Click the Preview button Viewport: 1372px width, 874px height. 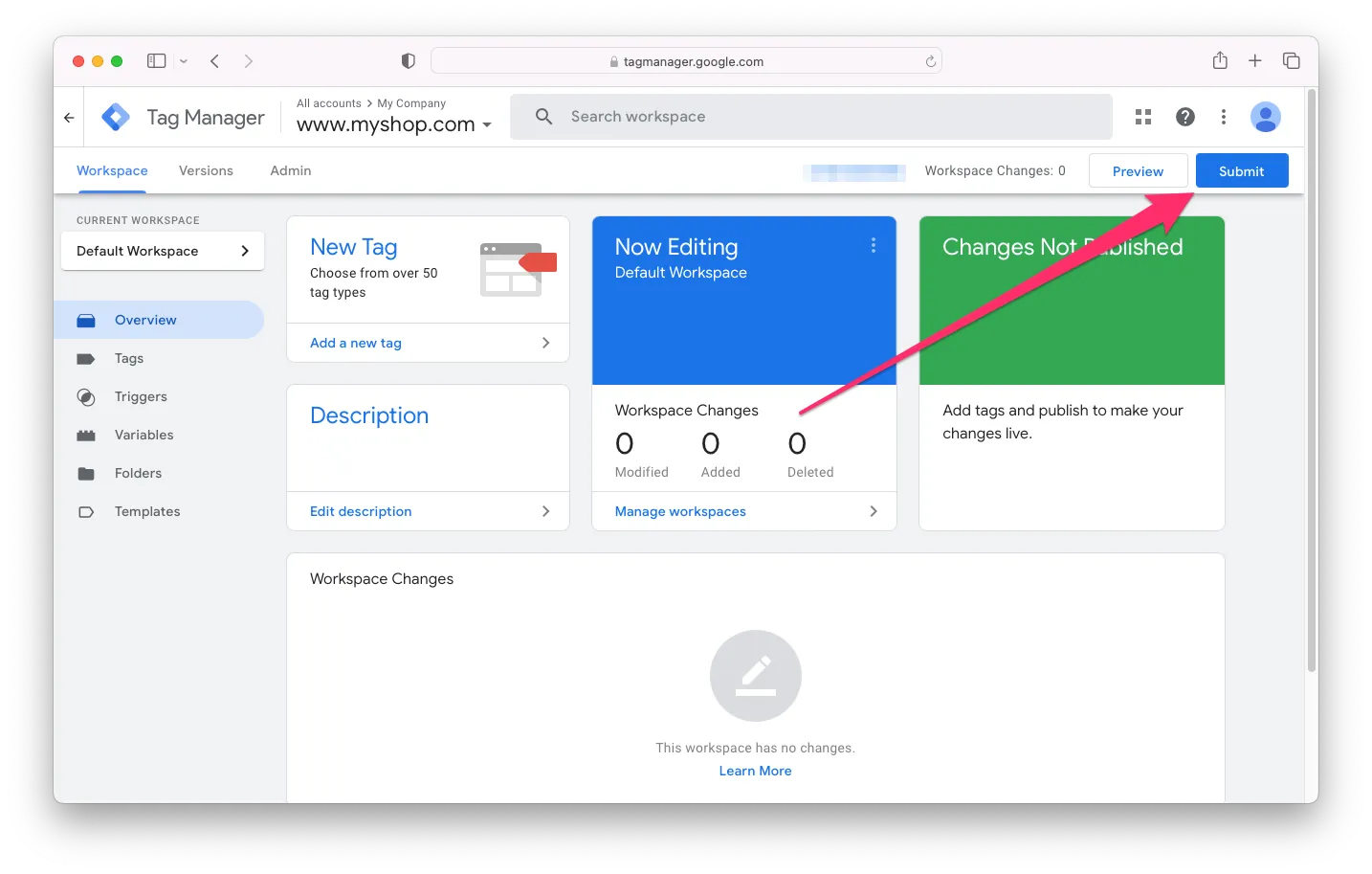click(x=1138, y=171)
